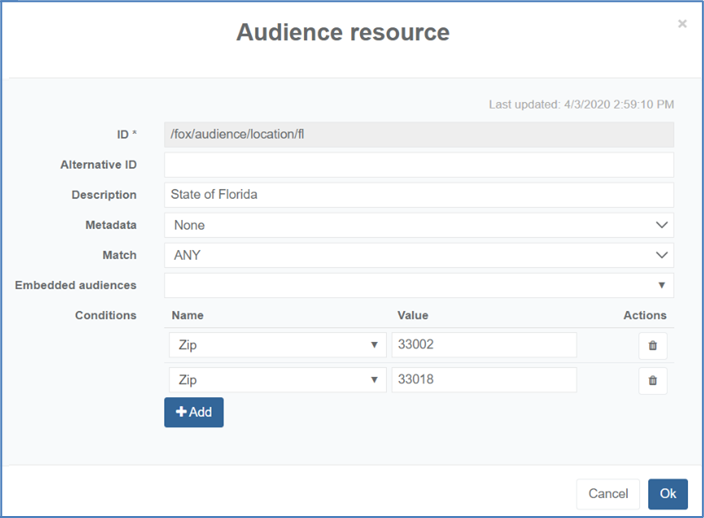This screenshot has width=704, height=518.
Task: Open the Embedded audiences dropdown
Action: coord(418,285)
